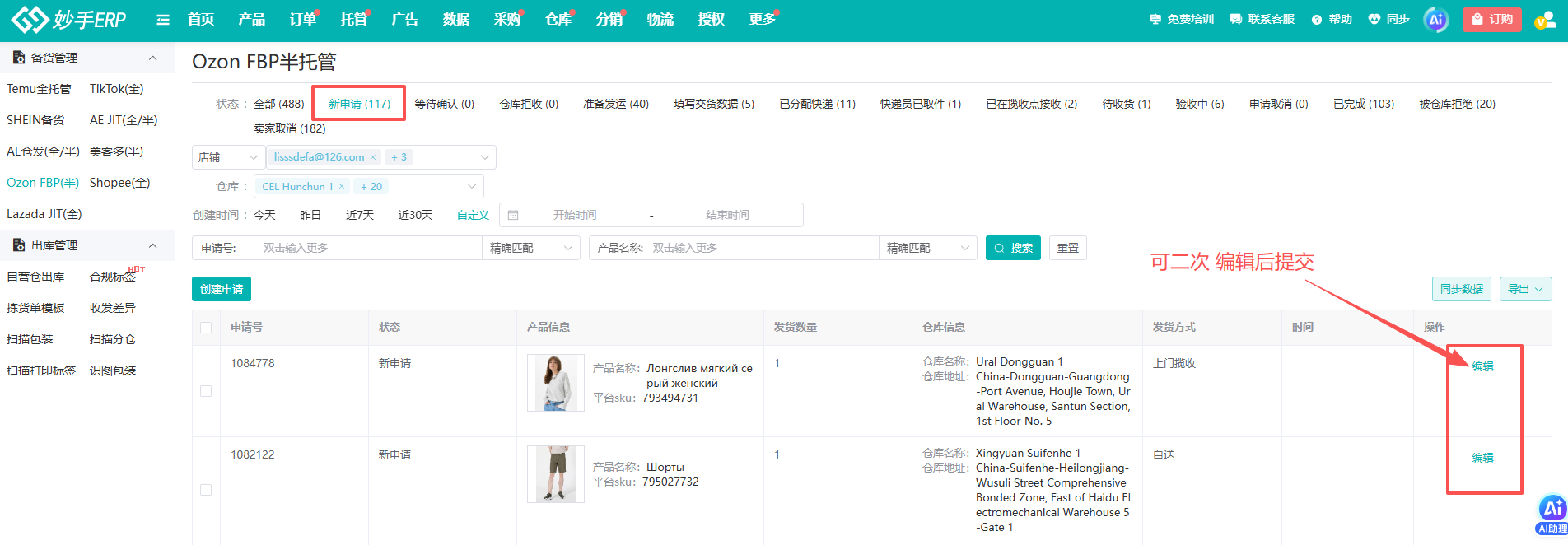Open 授权 menu in top navigation

pos(712,19)
